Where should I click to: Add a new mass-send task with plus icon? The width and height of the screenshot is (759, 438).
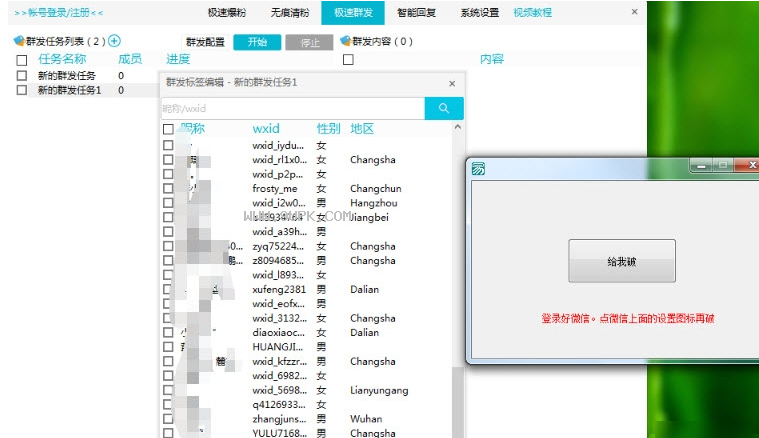click(114, 41)
